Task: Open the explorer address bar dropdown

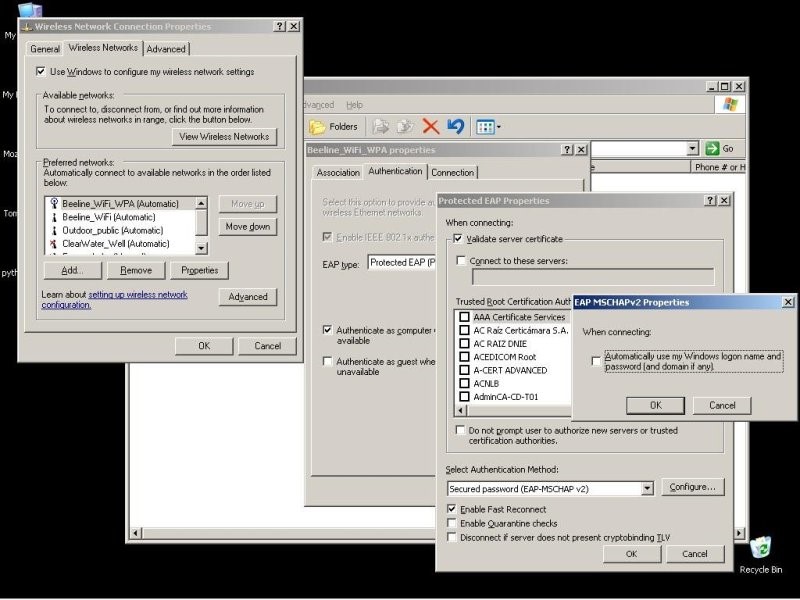Action: coord(692,148)
